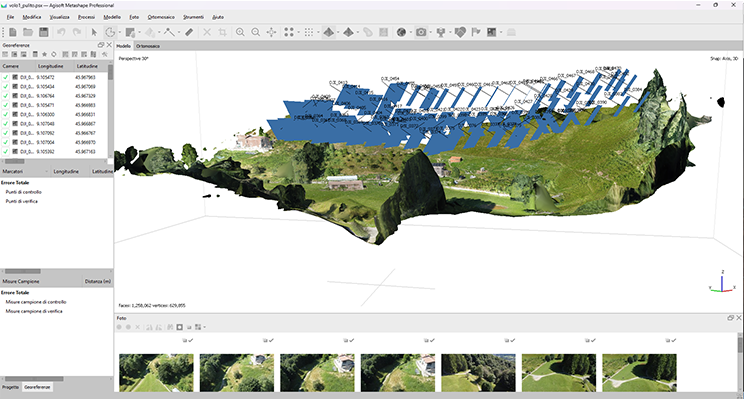Expand the dense cloud view dropdown arrow
Screen dimensions: 744x400
318,32
